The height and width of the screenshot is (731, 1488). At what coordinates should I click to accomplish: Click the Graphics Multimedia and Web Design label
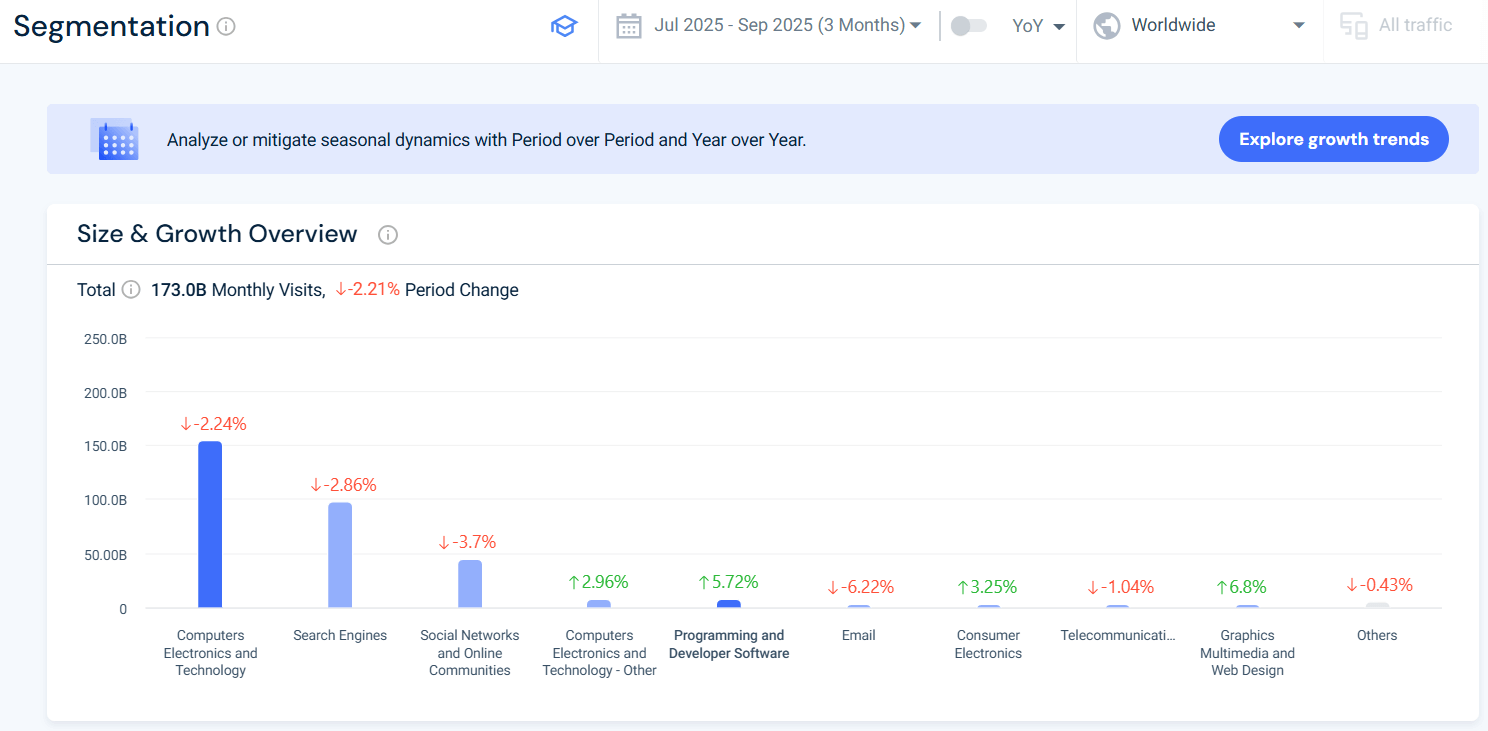[x=1247, y=653]
